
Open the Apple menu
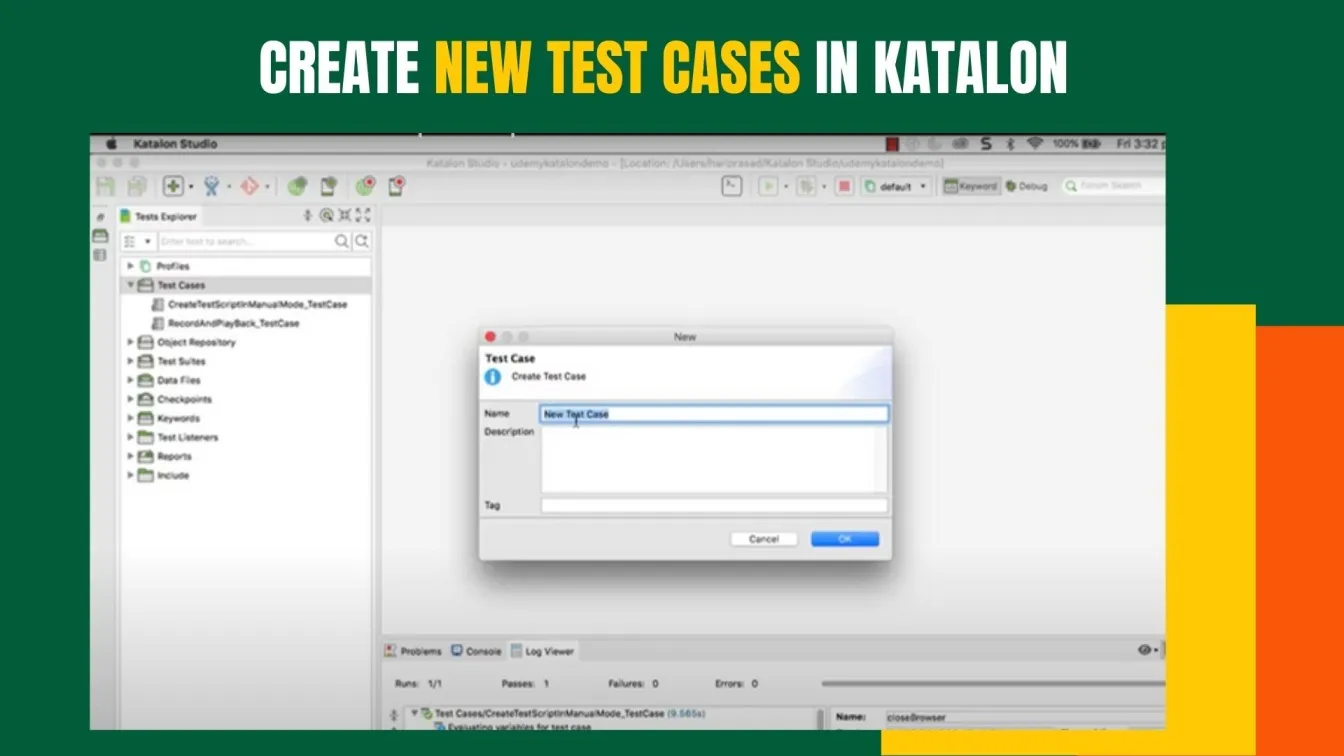(x=111, y=143)
